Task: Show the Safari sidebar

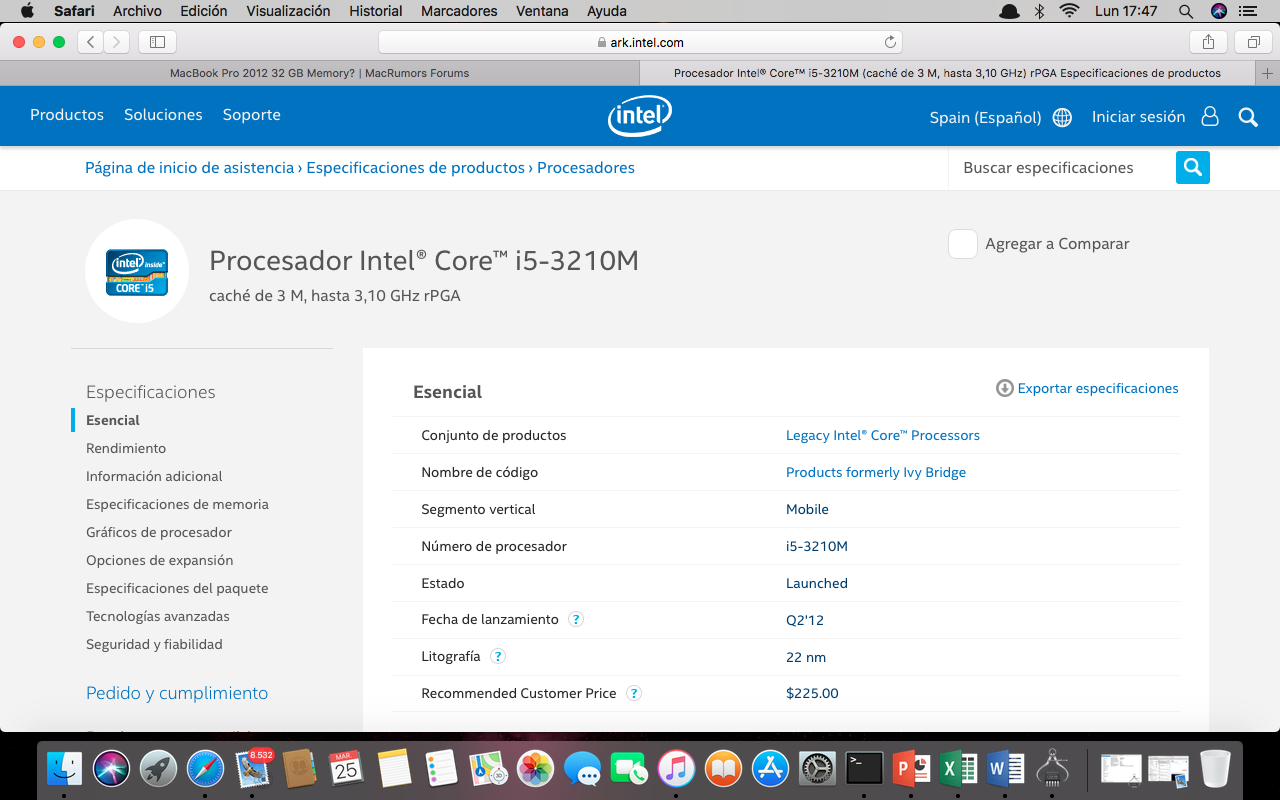Action: click(x=157, y=42)
